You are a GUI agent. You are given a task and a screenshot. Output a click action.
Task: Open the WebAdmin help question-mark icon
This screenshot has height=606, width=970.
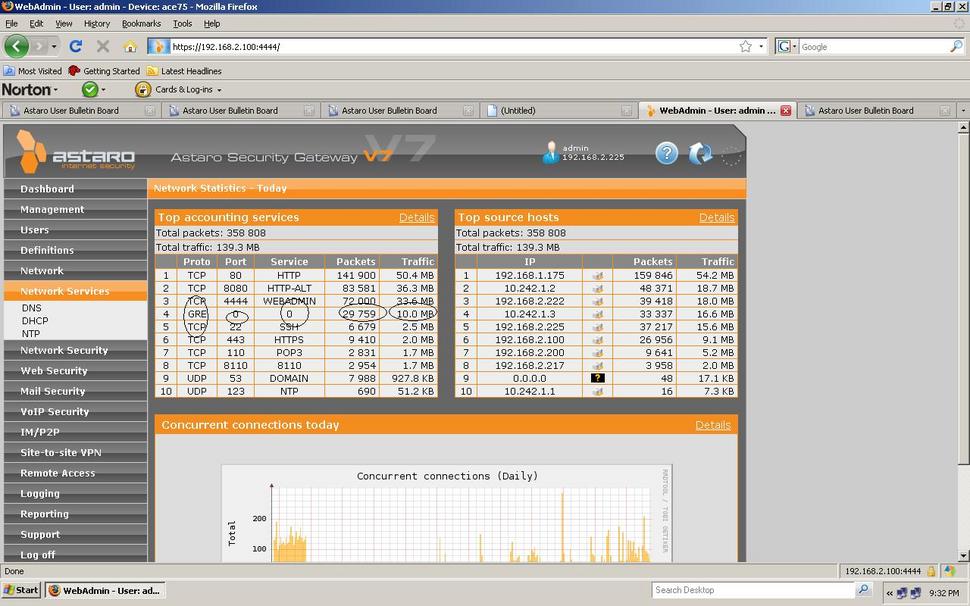point(666,153)
